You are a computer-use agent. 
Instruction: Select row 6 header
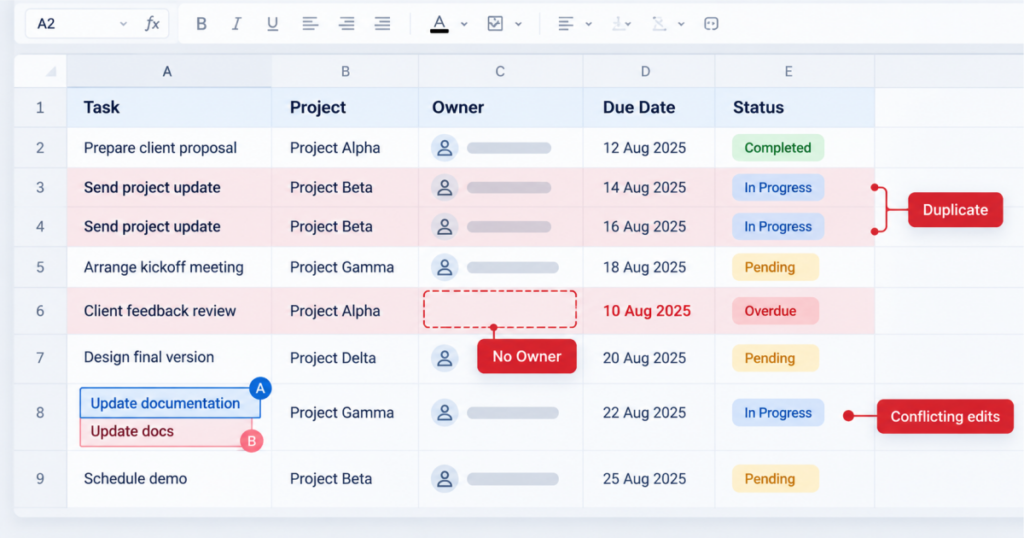tap(40, 311)
